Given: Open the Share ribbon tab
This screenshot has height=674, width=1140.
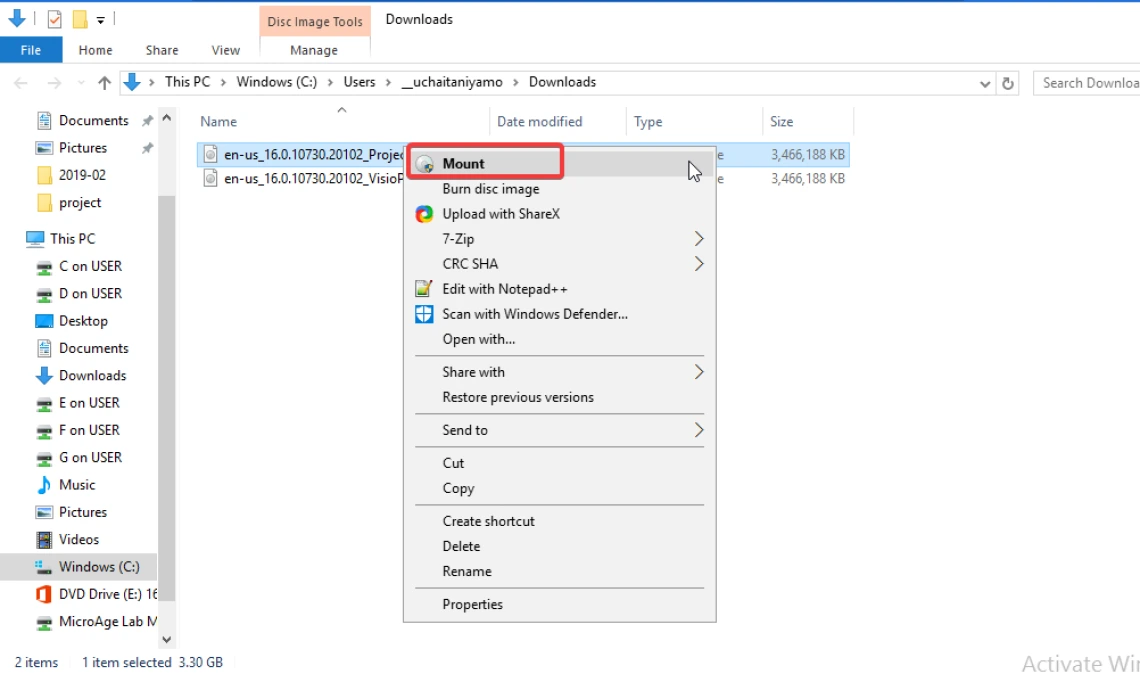Looking at the screenshot, I should point(162,50).
